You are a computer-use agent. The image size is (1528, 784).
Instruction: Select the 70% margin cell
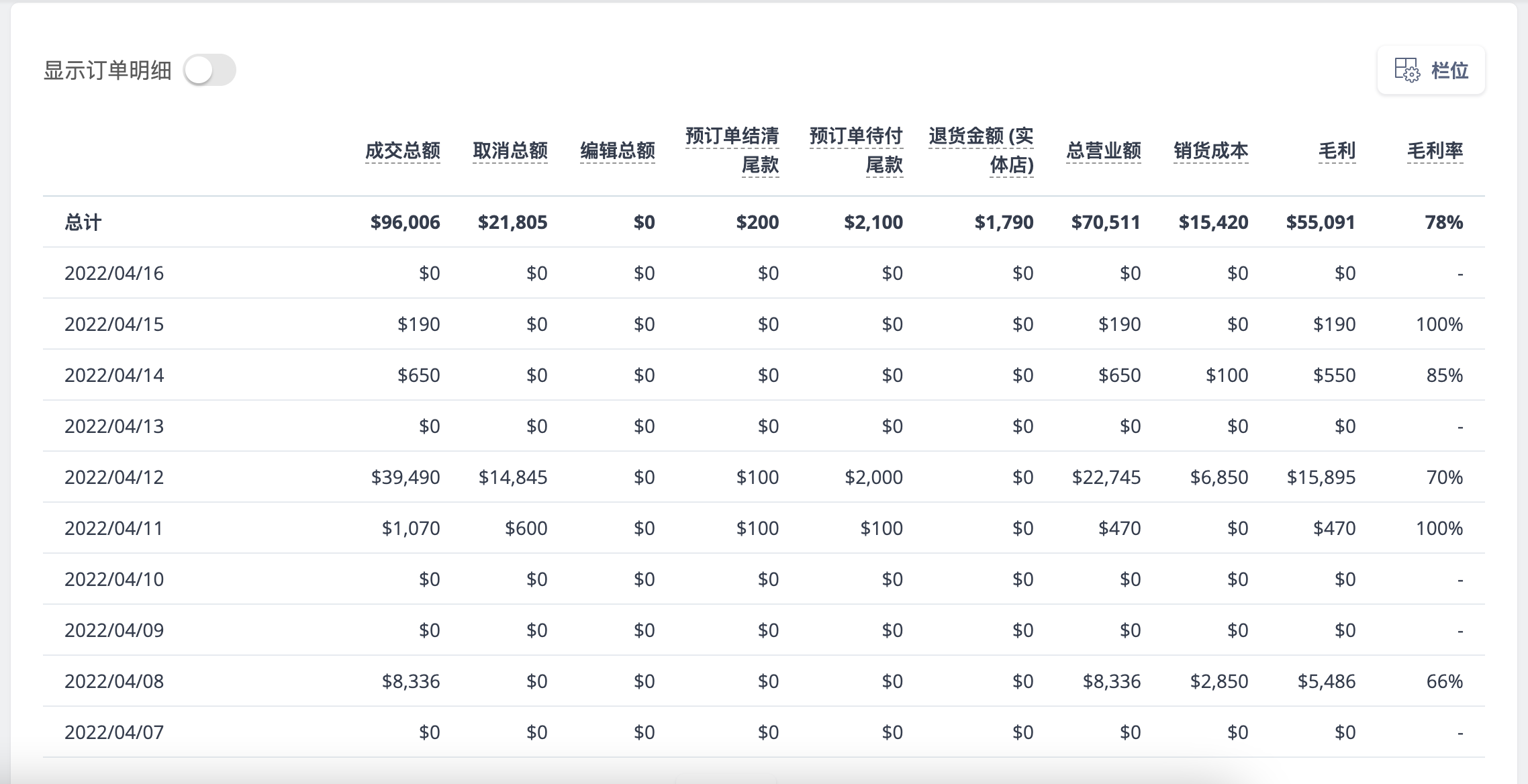point(1445,477)
